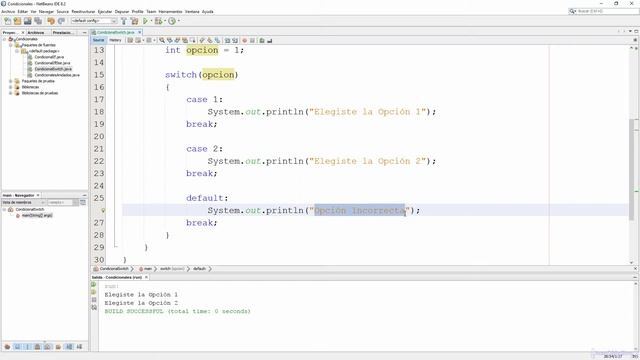The height and width of the screenshot is (360, 640).
Task: Click the last filter icon in Navigator bottom bar
Action: tap(79, 347)
